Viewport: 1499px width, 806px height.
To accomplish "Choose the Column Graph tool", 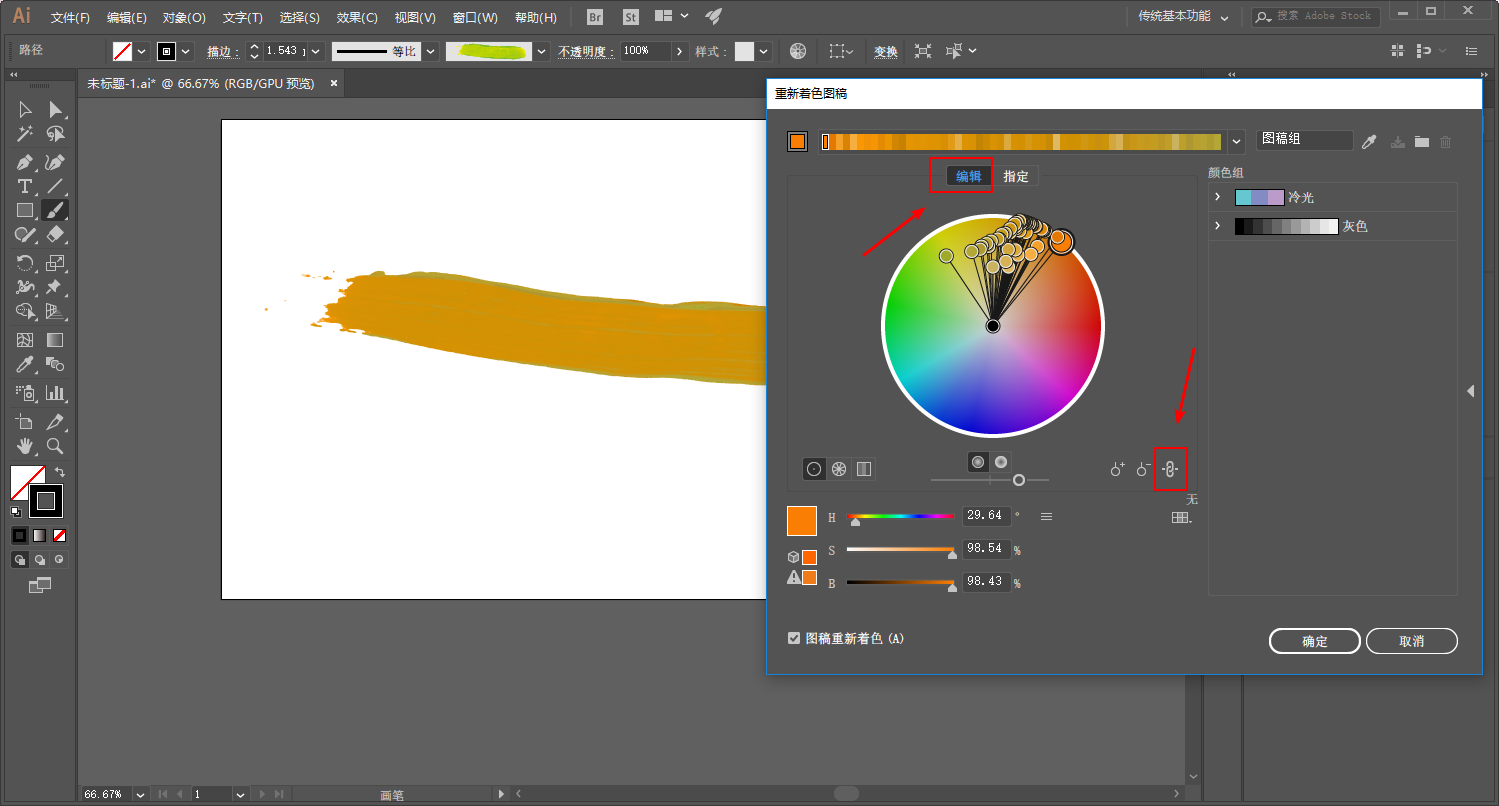I will click(55, 393).
